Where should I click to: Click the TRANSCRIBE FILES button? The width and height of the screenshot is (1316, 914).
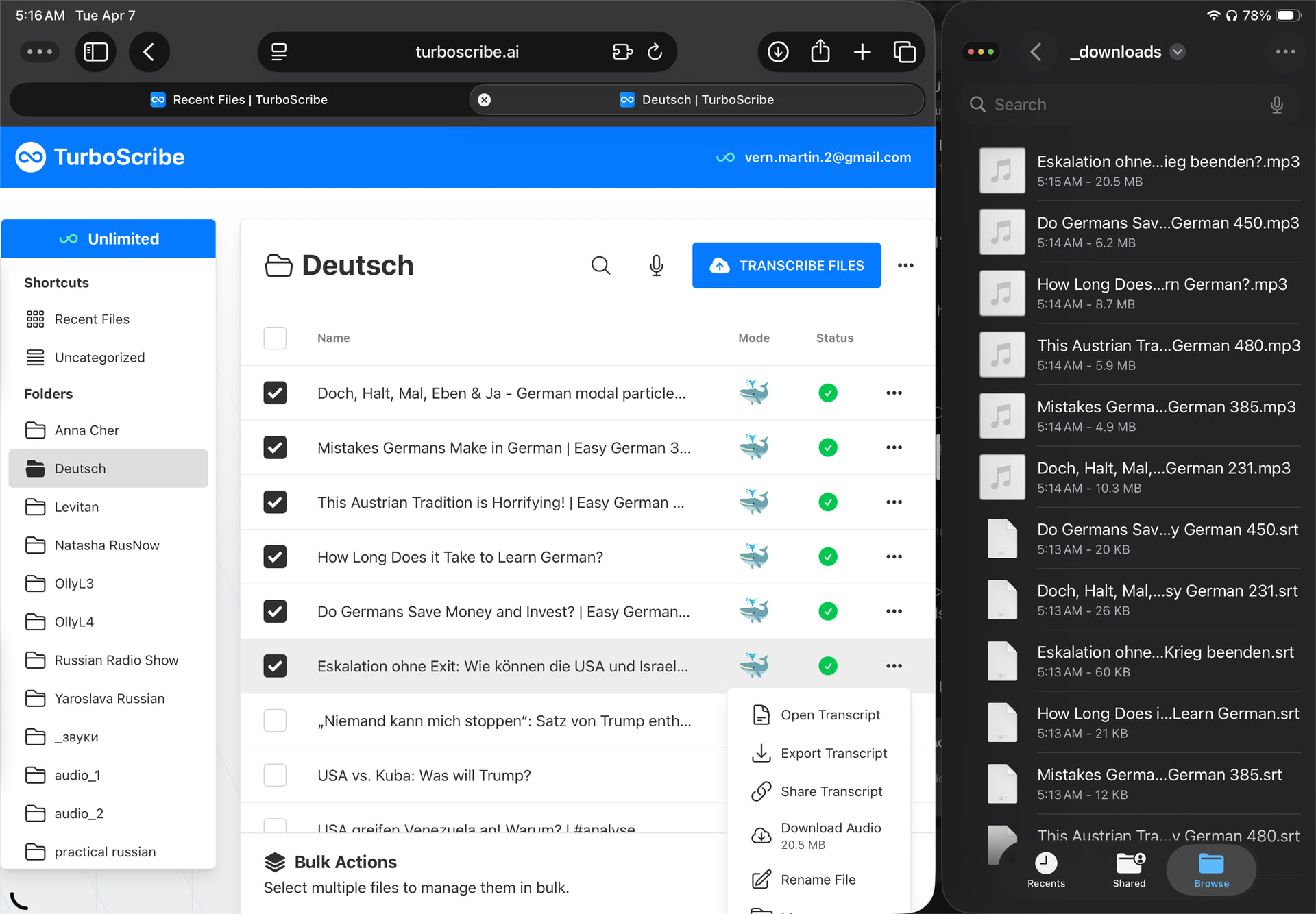click(786, 265)
